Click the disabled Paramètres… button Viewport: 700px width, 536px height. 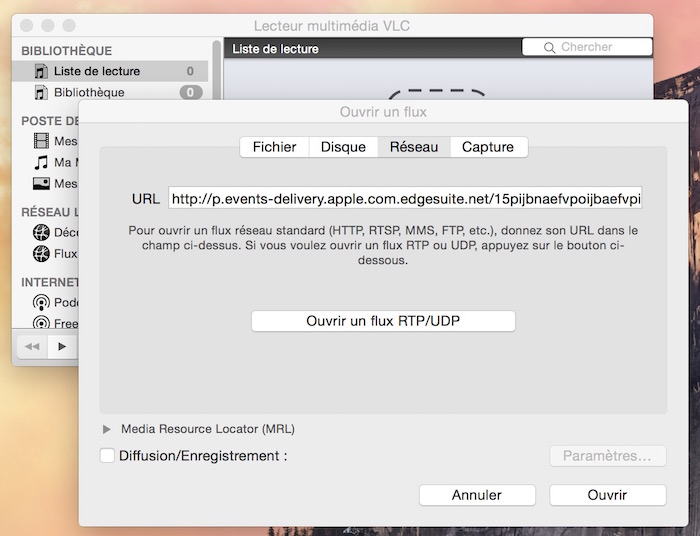tap(608, 456)
